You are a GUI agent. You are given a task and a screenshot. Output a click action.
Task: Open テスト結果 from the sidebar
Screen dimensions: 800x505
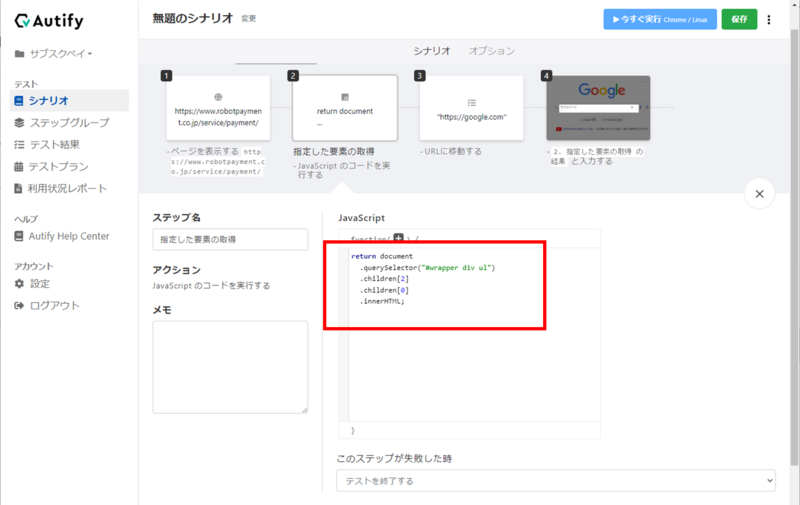pos(54,144)
